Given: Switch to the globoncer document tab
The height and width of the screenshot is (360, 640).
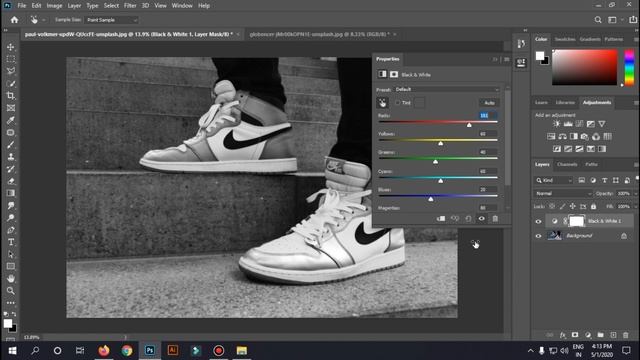Looking at the screenshot, I should (x=320, y=34).
